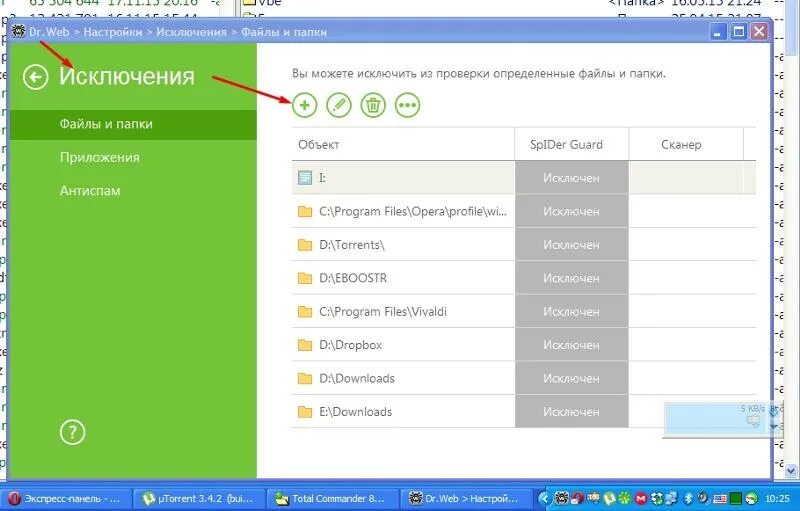Click down arrow of background Total Commander scrollbar
Screen dimensions: 800x511
point(793,471)
